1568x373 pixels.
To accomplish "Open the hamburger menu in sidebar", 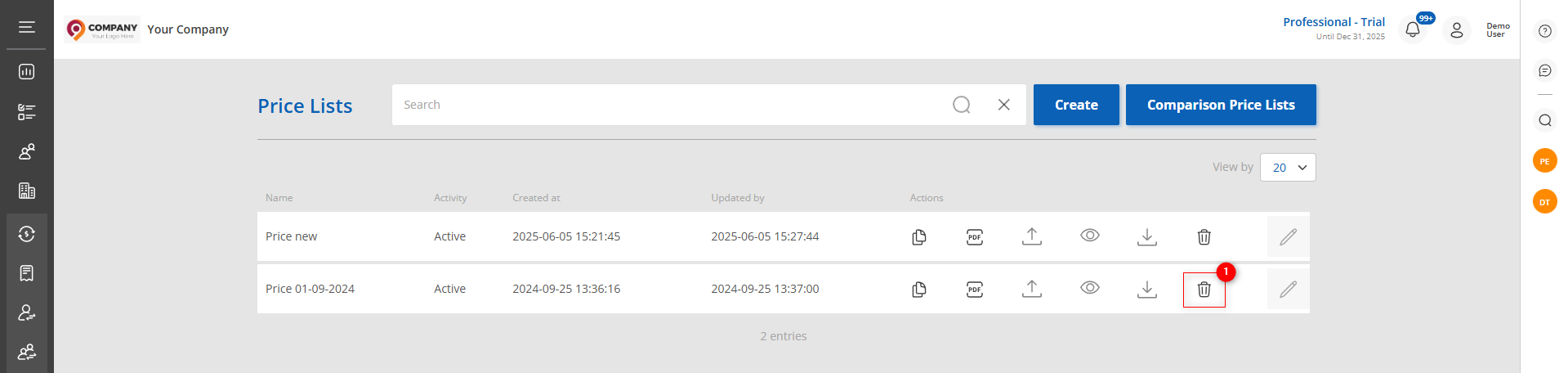I will tap(27, 27).
